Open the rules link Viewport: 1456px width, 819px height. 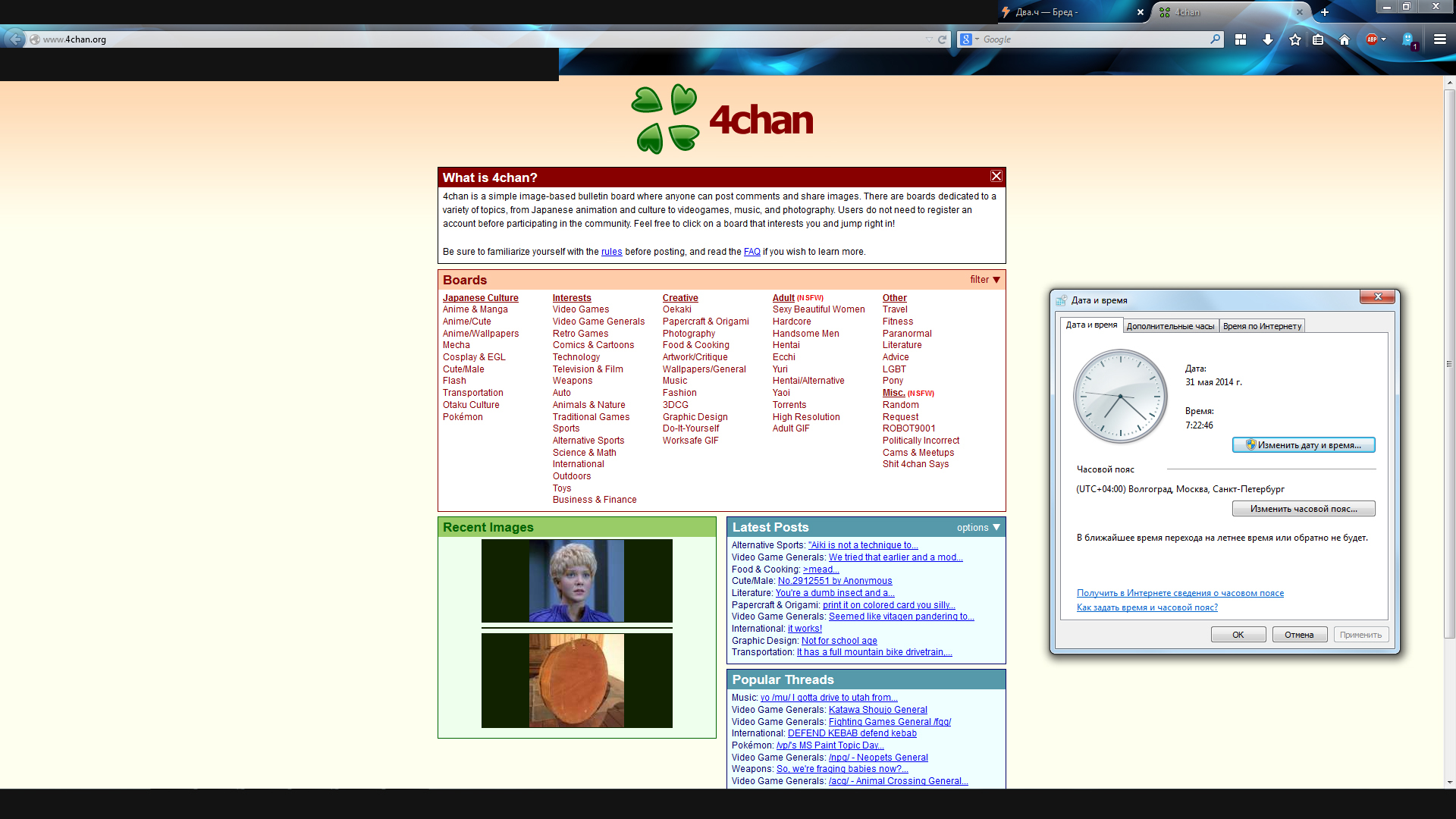pos(611,252)
